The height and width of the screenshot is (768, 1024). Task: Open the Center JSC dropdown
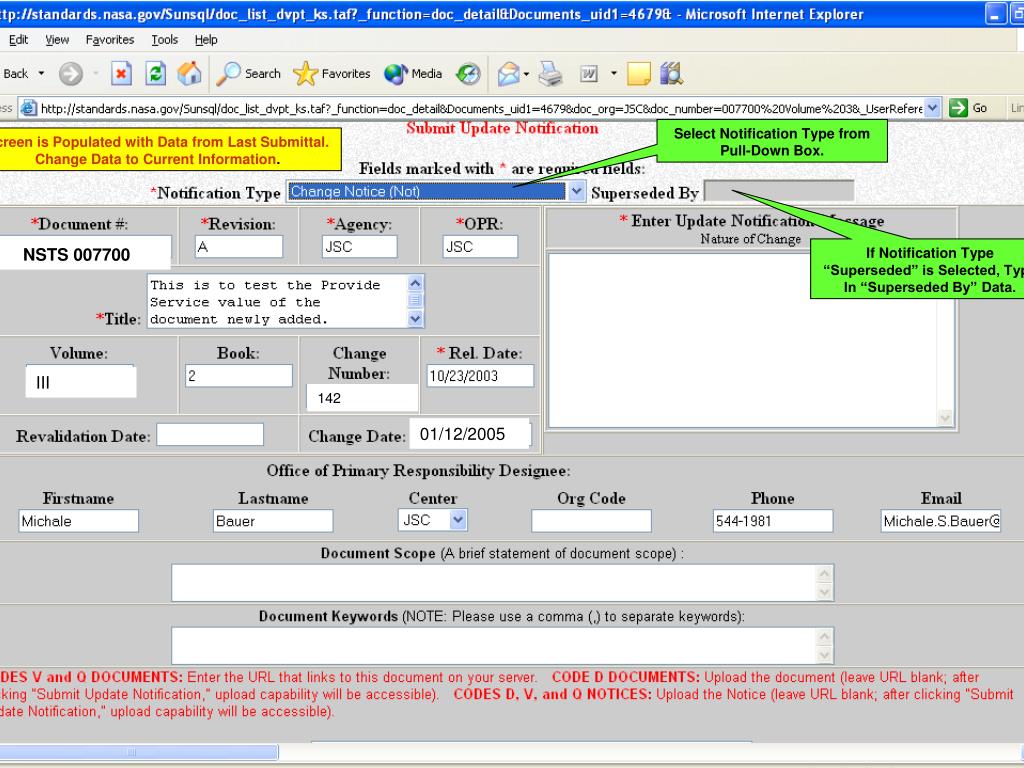[x=432, y=520]
